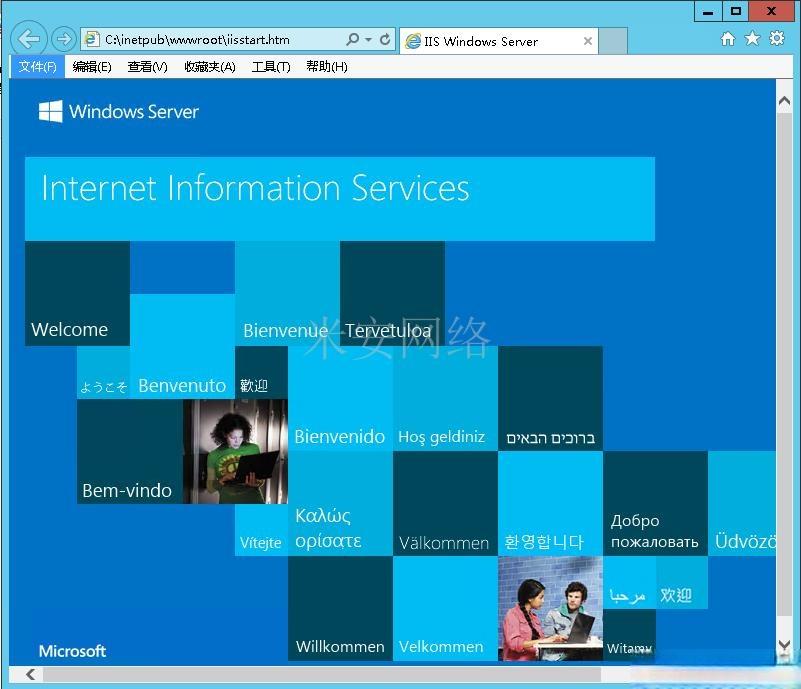This screenshot has width=801, height=689.
Task: Open Favorites with the star icon
Action: (752, 38)
